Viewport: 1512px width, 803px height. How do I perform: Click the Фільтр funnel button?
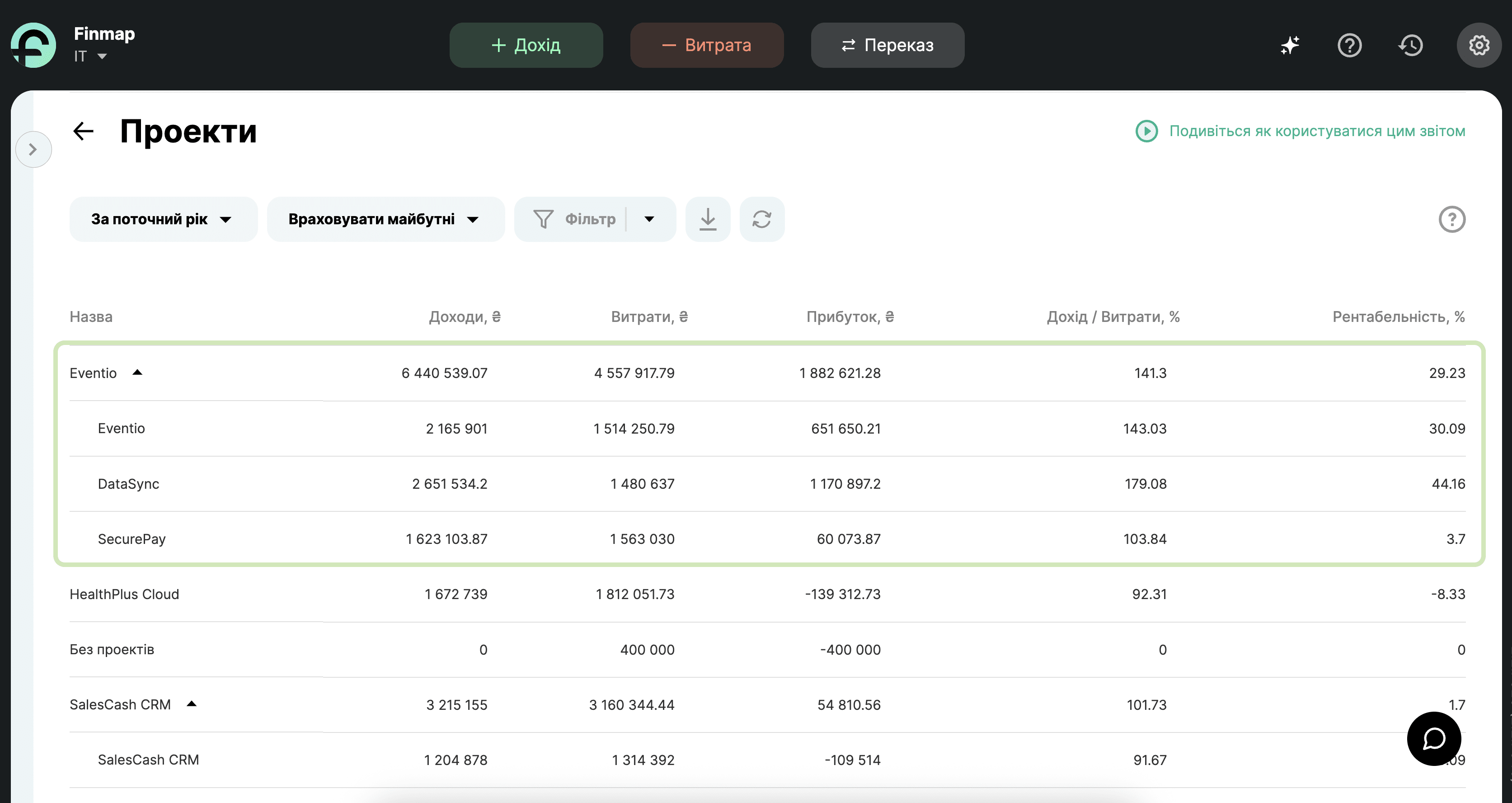click(574, 219)
